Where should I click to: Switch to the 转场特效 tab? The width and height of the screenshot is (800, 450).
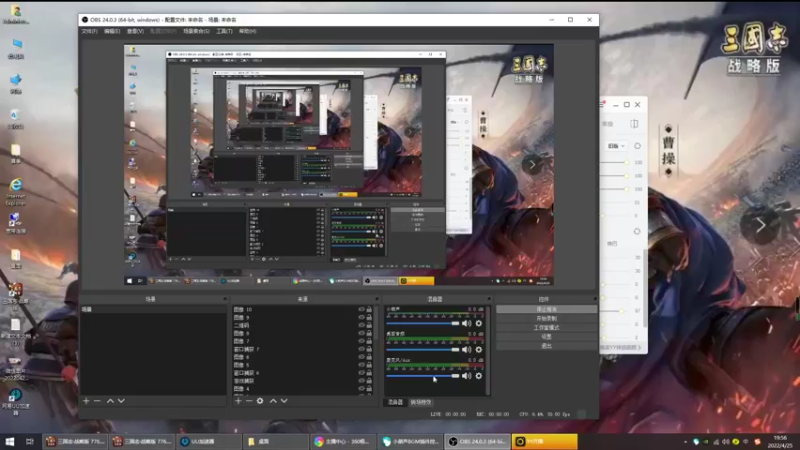pyautogui.click(x=420, y=403)
